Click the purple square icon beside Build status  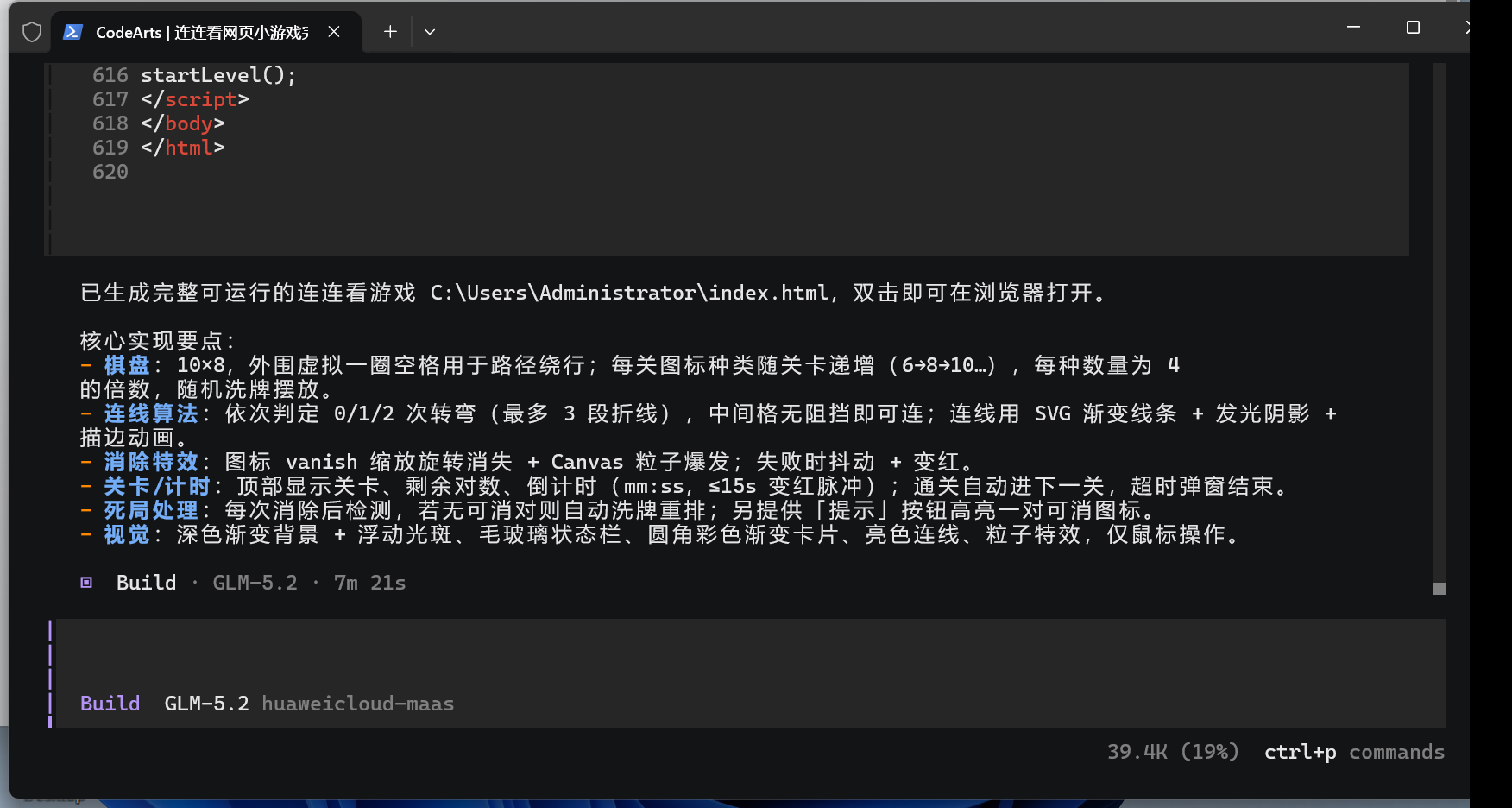(x=86, y=583)
